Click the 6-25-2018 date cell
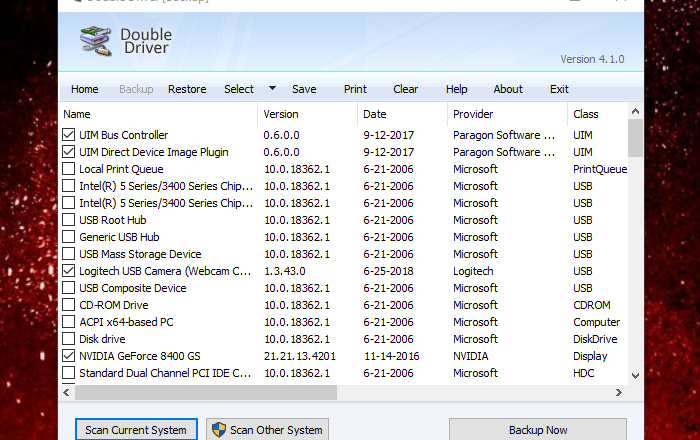 pos(388,270)
